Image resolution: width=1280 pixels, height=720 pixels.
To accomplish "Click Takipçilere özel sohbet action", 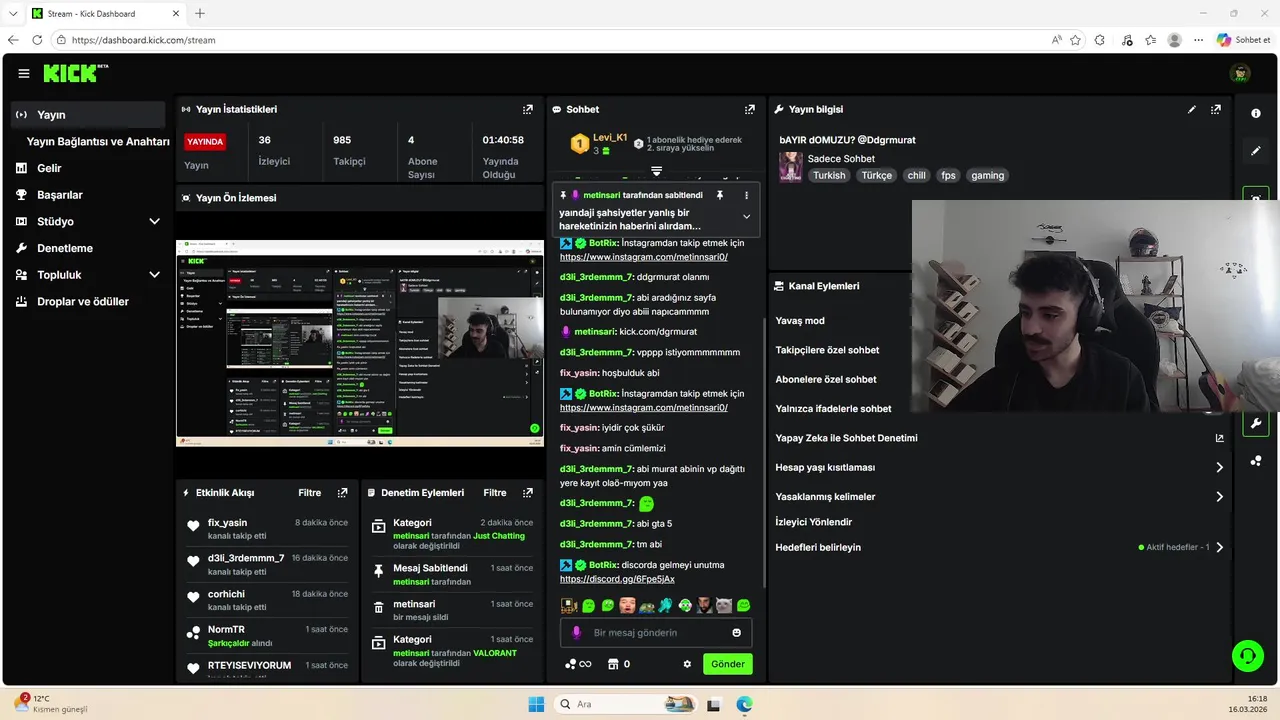I will pyautogui.click(x=827, y=350).
